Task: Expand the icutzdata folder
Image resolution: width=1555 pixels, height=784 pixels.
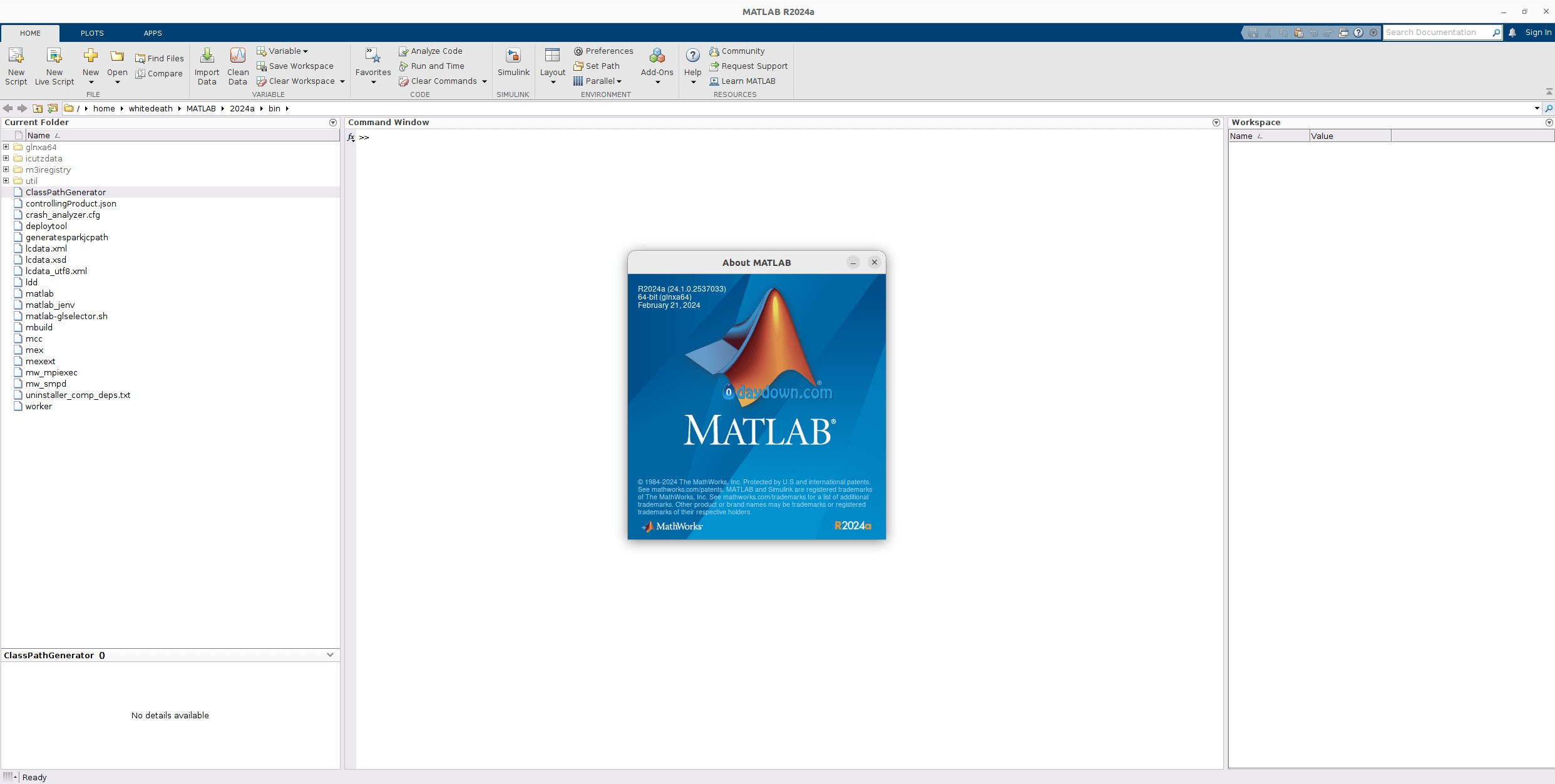Action: 6,158
